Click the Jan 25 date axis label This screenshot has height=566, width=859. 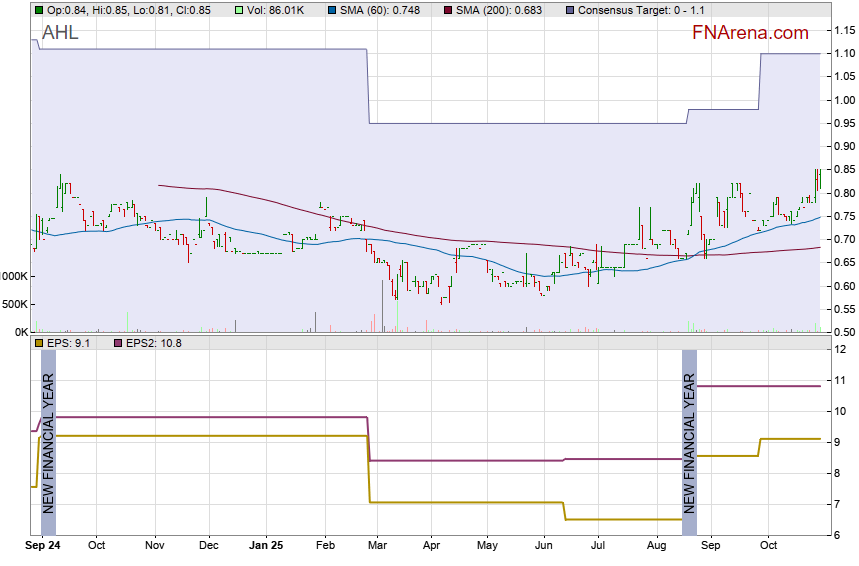(266, 546)
